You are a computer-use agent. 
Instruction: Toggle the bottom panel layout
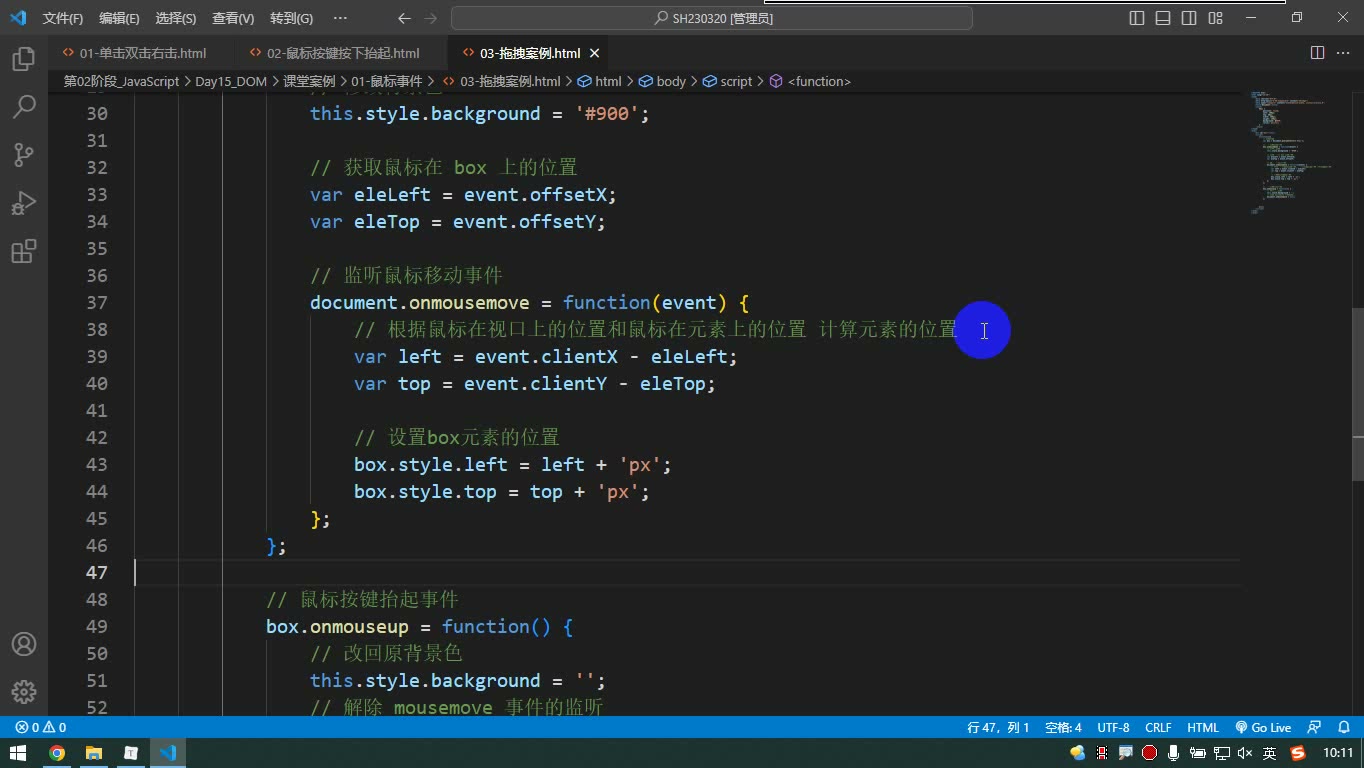point(1163,18)
